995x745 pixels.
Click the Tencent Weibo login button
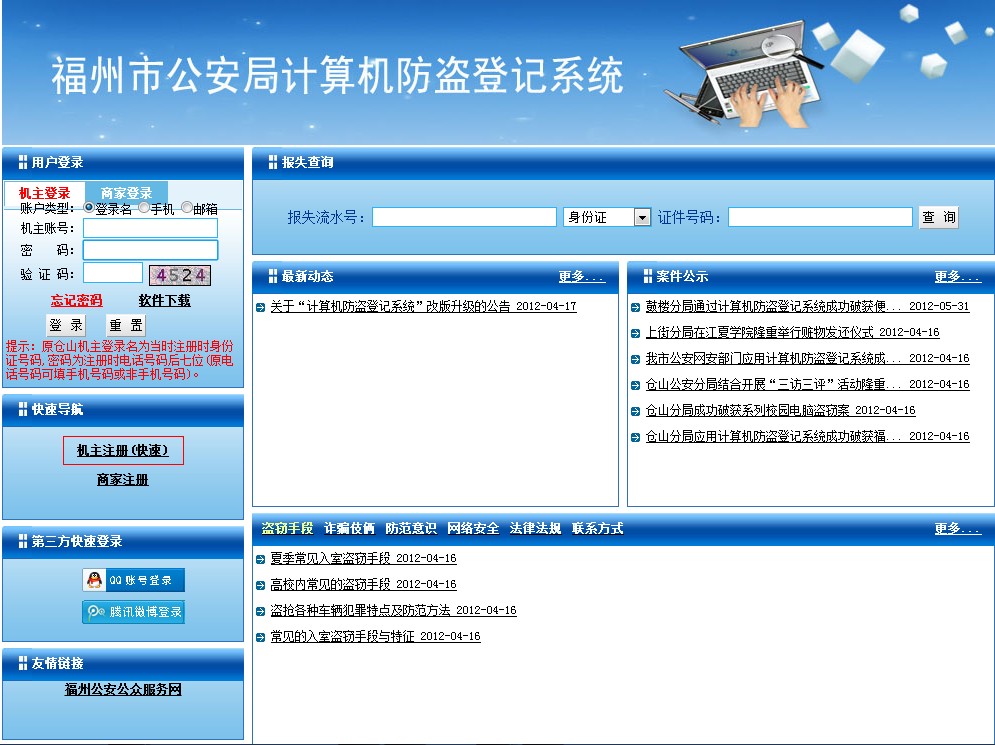click(133, 612)
